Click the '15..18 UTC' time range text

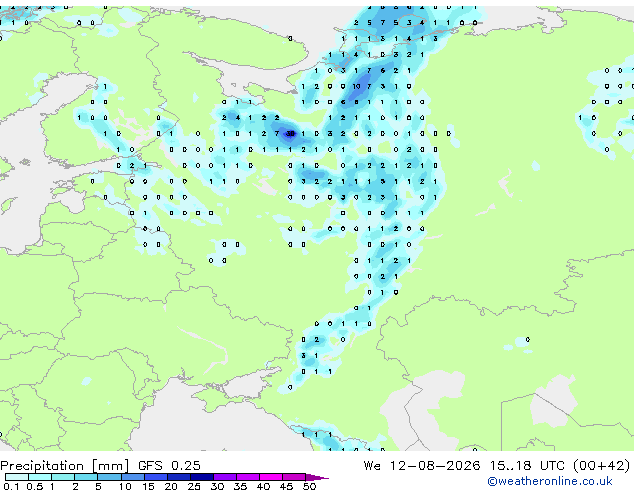click(527, 466)
